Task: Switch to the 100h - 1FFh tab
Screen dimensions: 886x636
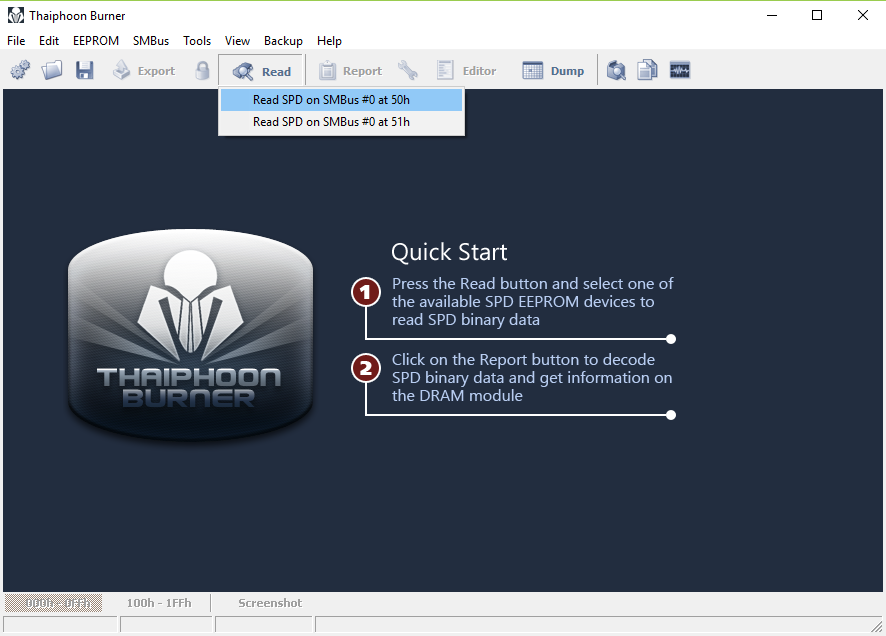Action: (159, 603)
